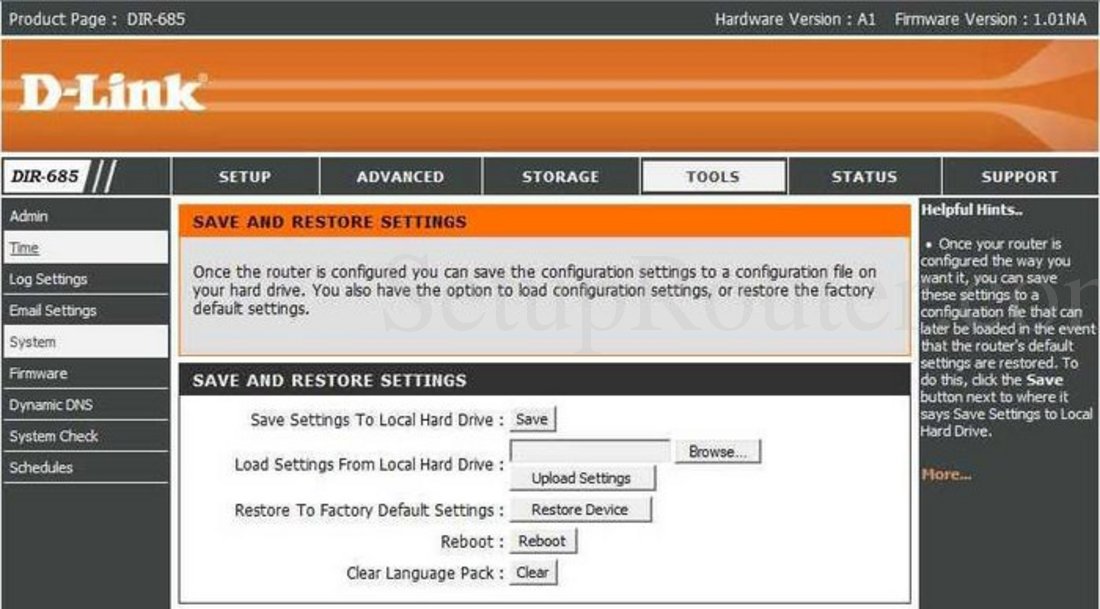This screenshot has width=1100, height=609.
Task: Open the More... helpful hints link
Action: point(946,474)
